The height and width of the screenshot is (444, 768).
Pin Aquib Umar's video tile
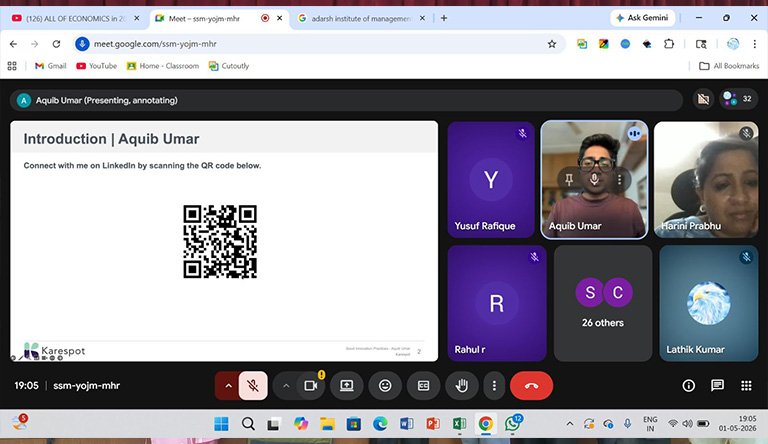pyautogui.click(x=569, y=179)
